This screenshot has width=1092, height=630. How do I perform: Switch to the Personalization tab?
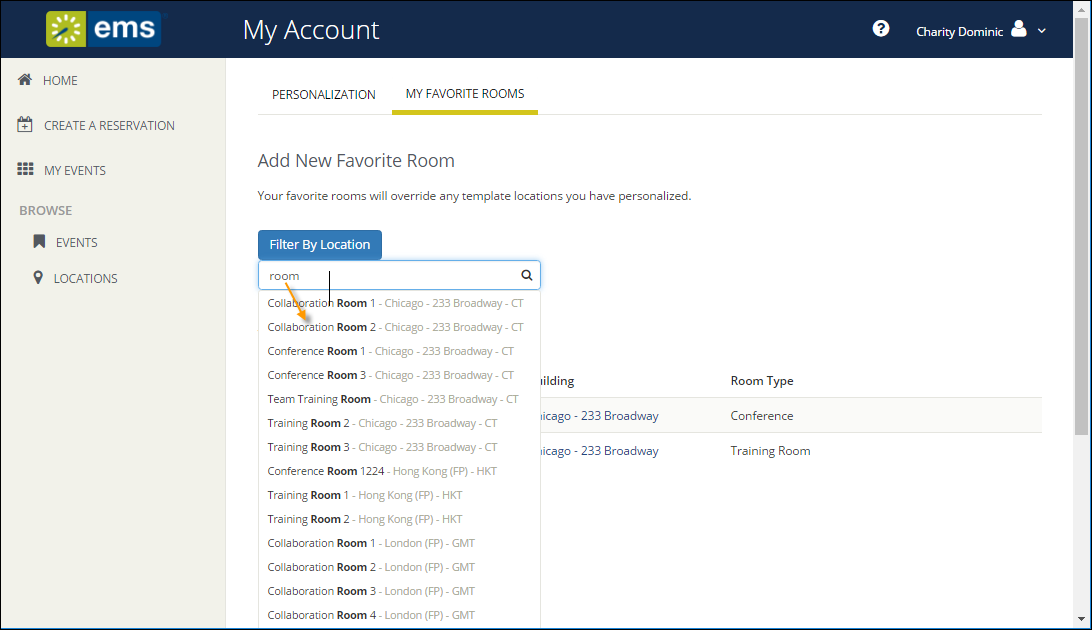(x=324, y=94)
